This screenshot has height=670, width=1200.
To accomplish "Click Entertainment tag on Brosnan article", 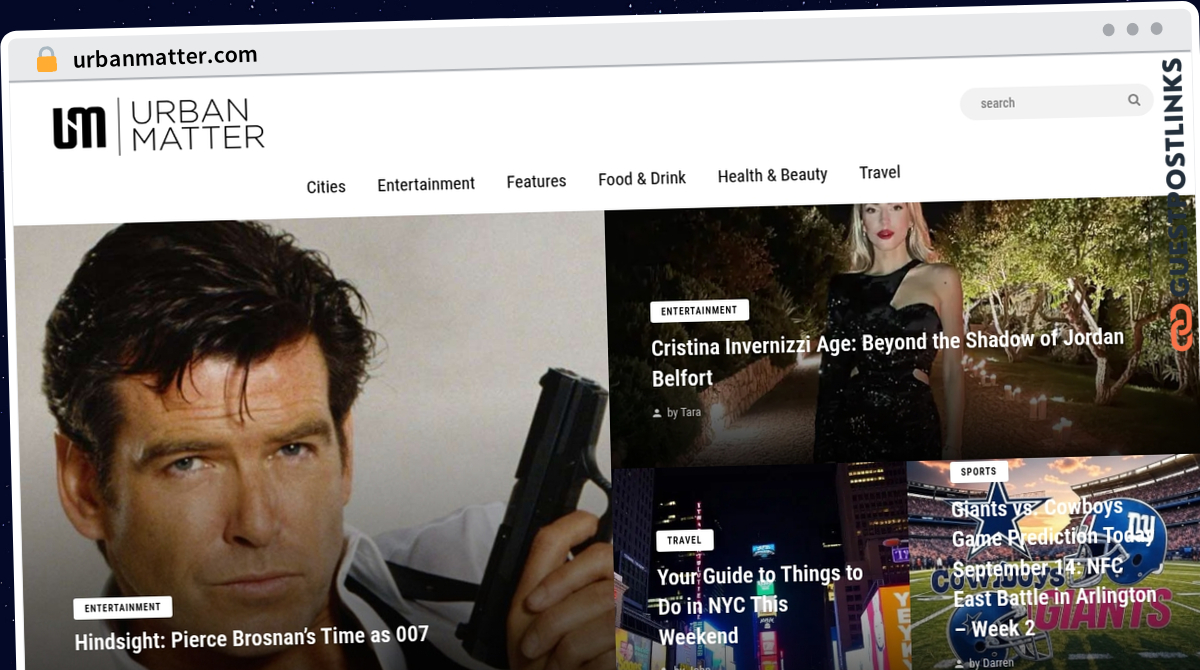I will [123, 607].
